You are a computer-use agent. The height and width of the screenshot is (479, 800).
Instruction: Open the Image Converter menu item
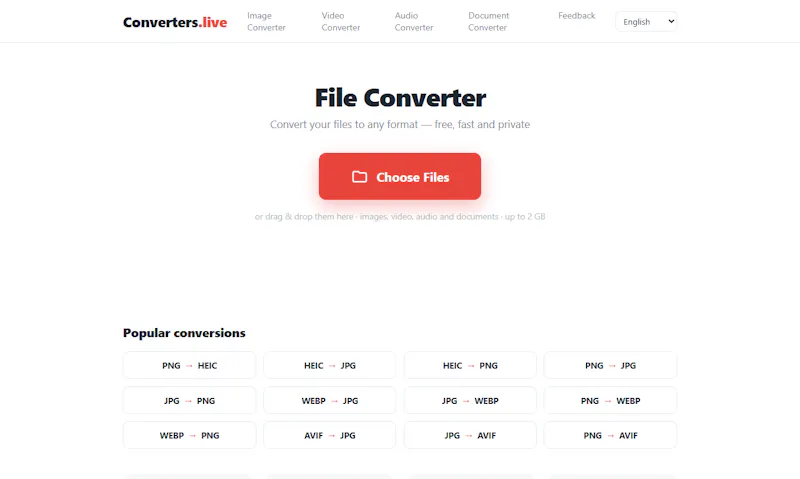pos(266,21)
